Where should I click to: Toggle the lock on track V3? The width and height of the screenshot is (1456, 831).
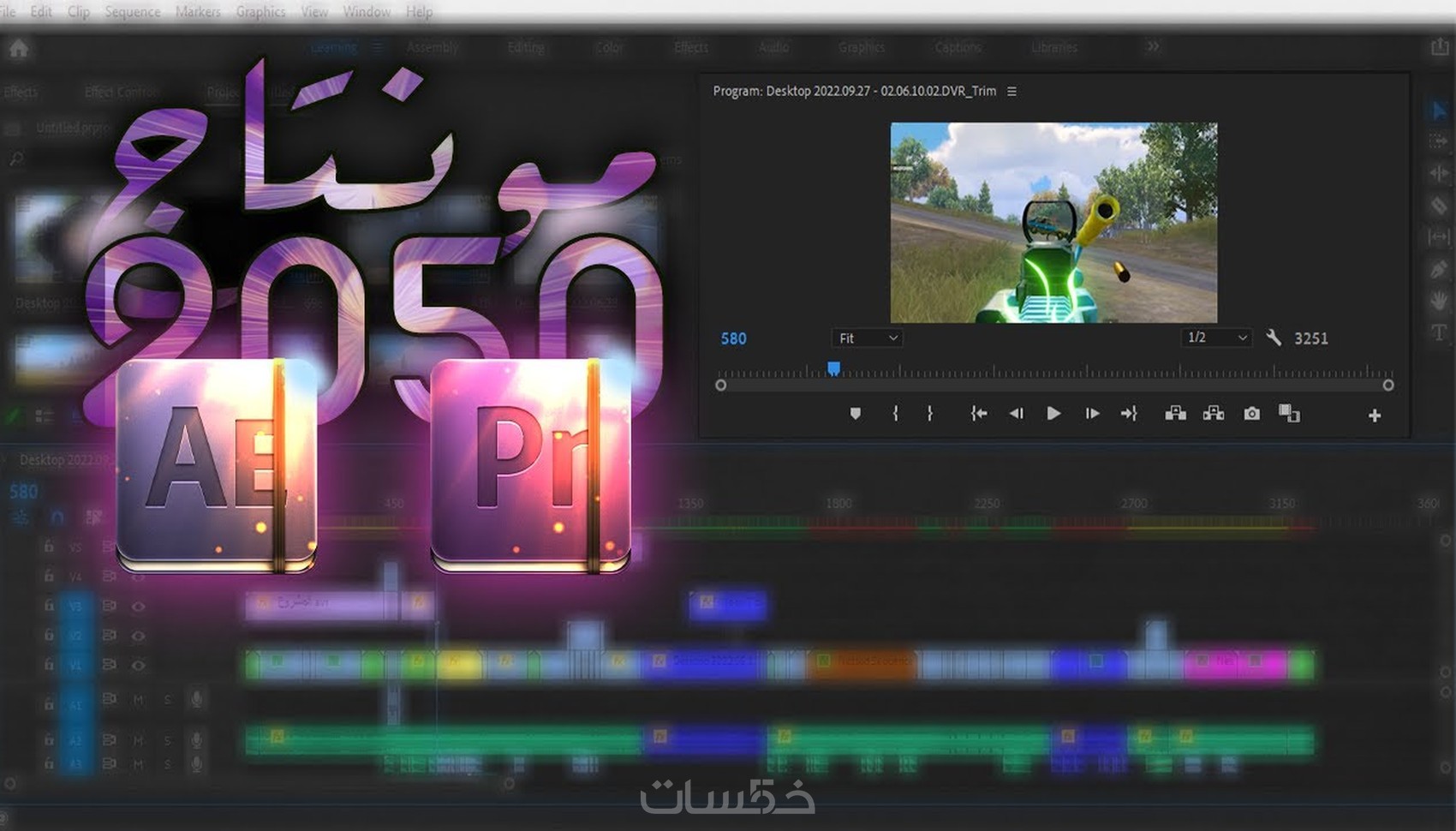(50, 606)
